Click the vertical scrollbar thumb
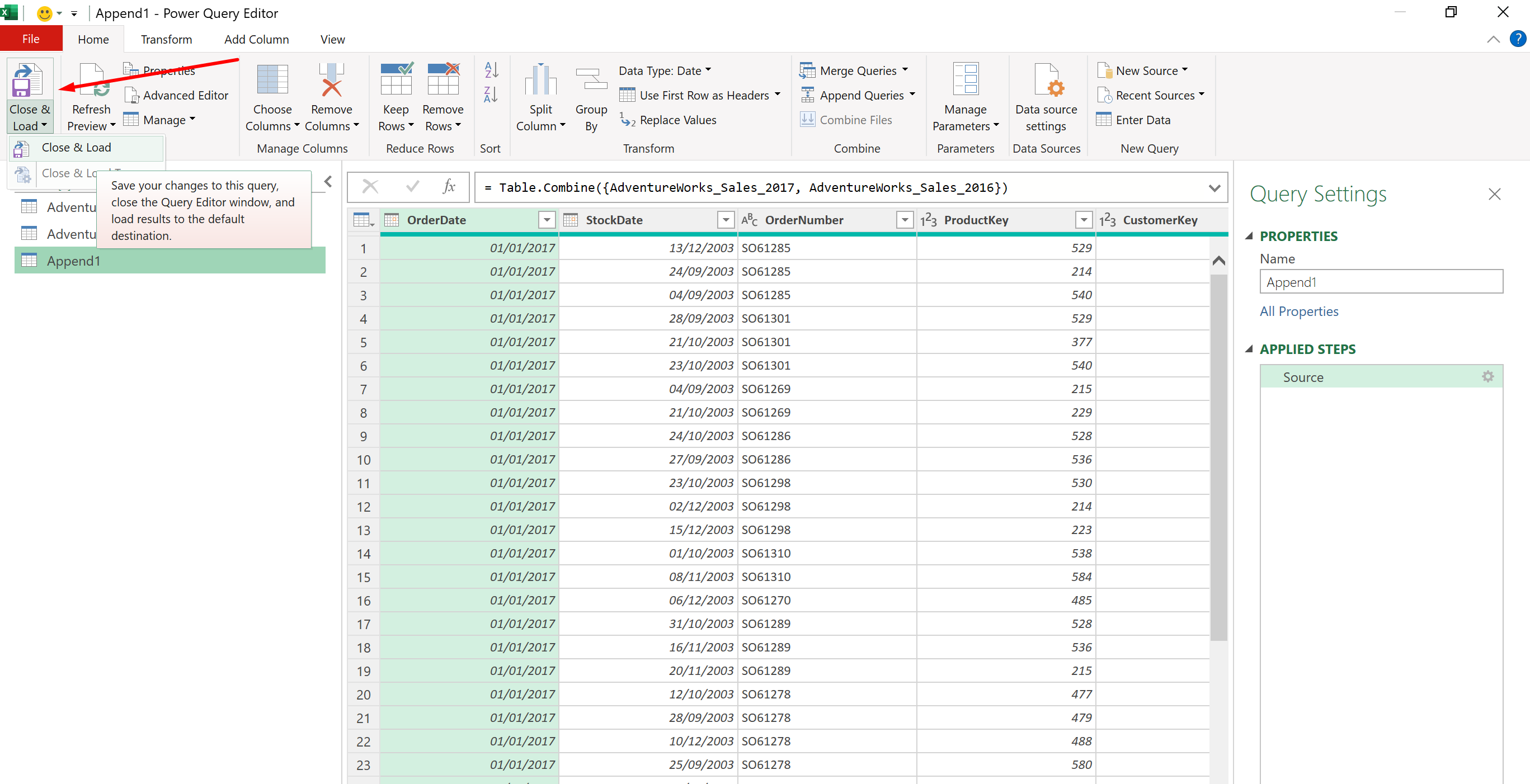The image size is (1530, 784). [1219, 457]
